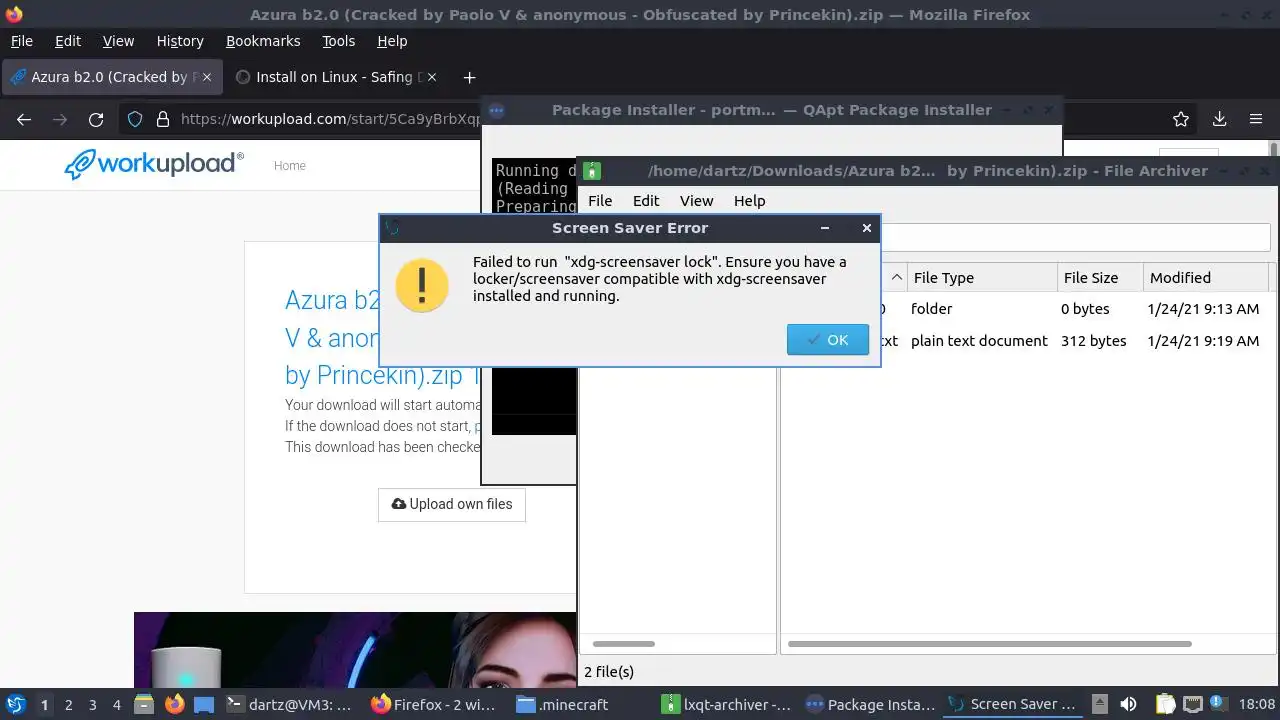Bookmark this page with the star icon
The image size is (1280, 720).
coord(1181,119)
